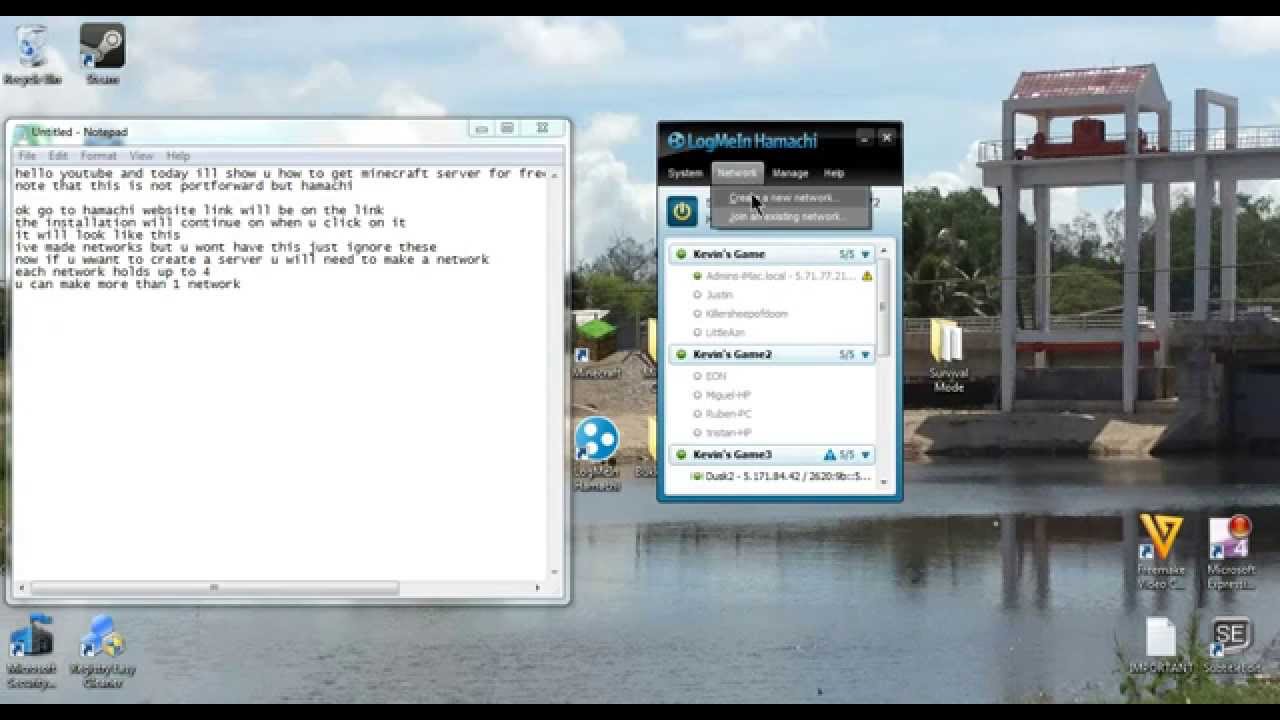Click the blue alert icon on Kevin's Game3
The height and width of the screenshot is (720, 1280).
pyautogui.click(x=829, y=455)
